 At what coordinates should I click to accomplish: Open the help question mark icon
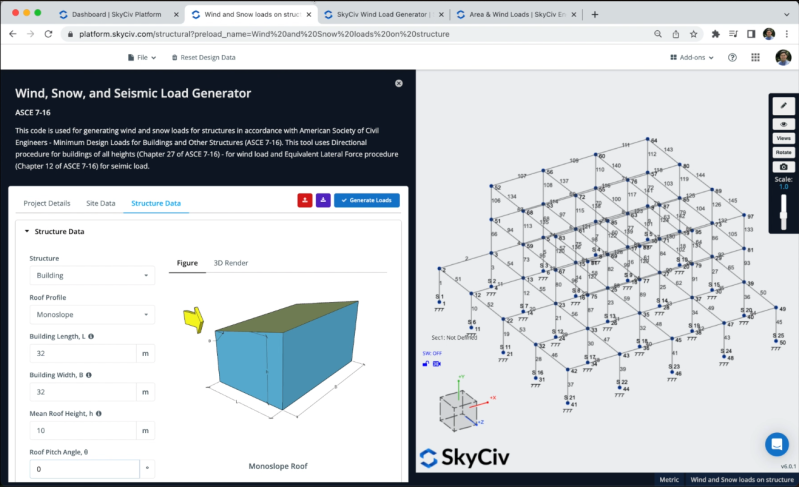[732, 58]
